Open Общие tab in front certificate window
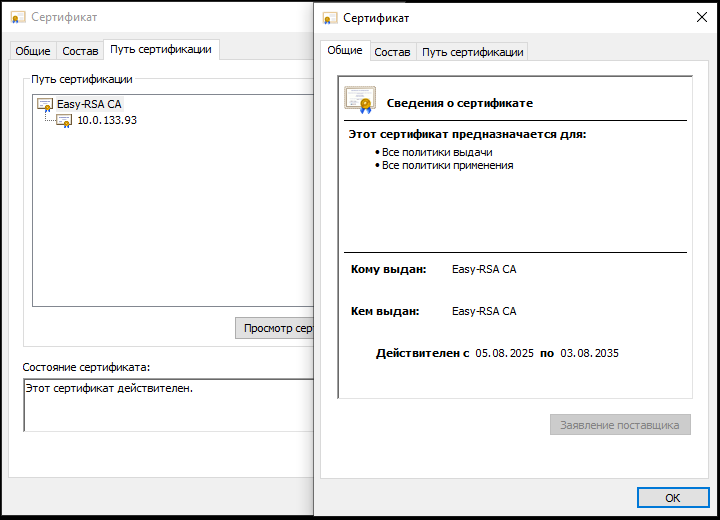Viewport: 720px width, 520px height. click(345, 50)
